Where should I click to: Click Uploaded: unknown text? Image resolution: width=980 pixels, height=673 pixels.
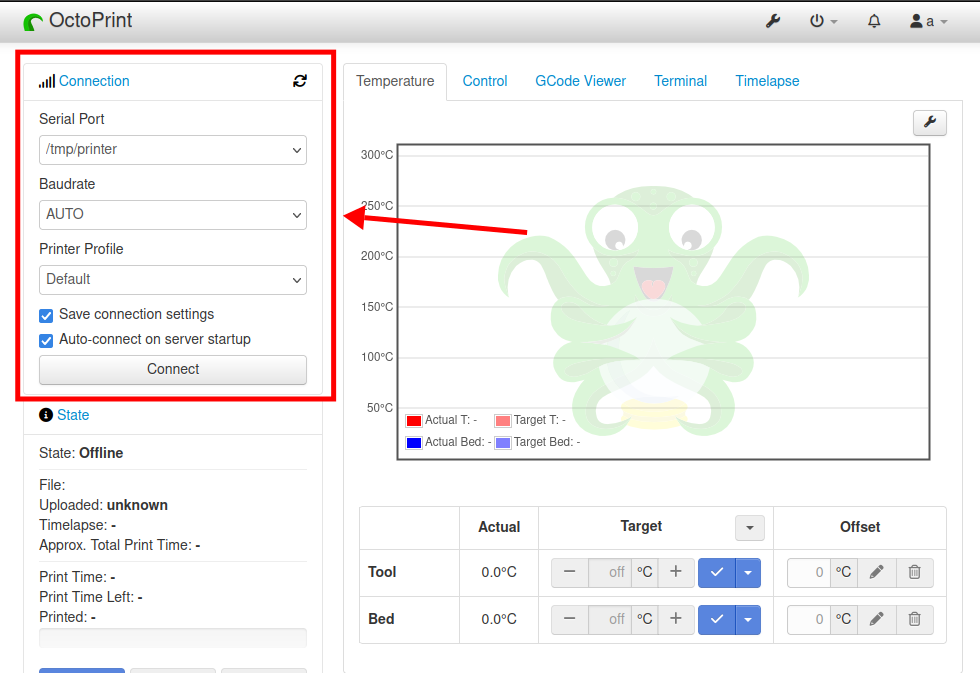coord(103,505)
